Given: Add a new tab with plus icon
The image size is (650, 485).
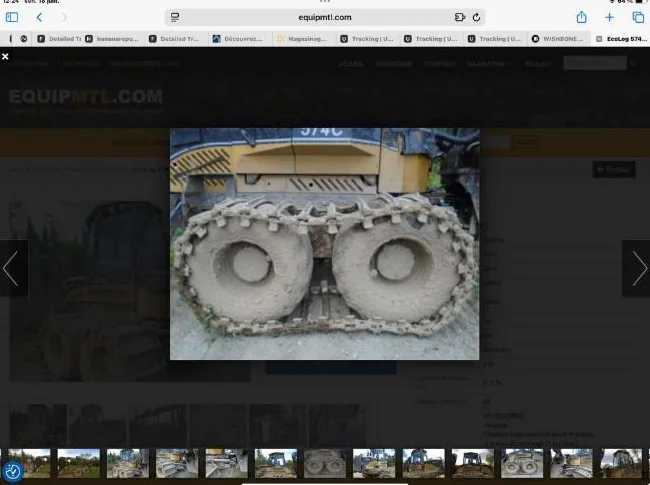Looking at the screenshot, I should tap(609, 17).
